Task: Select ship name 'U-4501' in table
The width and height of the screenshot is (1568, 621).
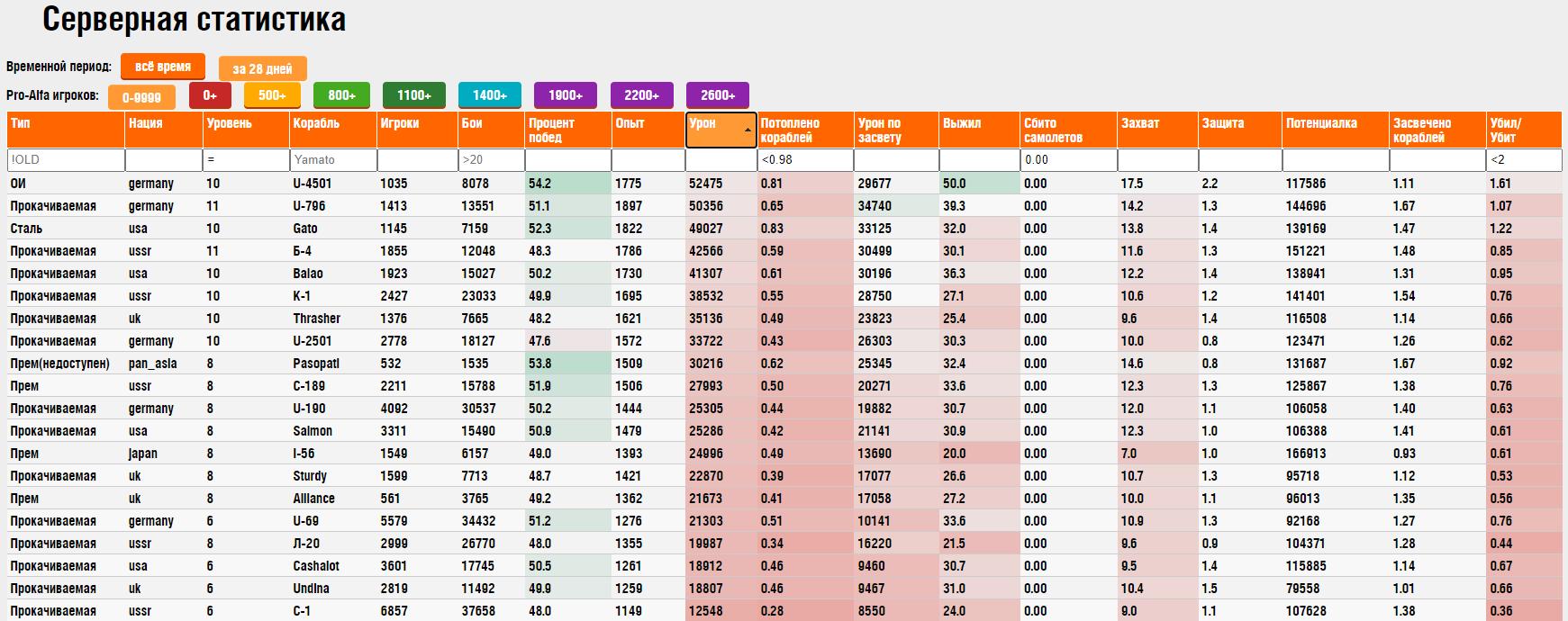Action: (312, 184)
